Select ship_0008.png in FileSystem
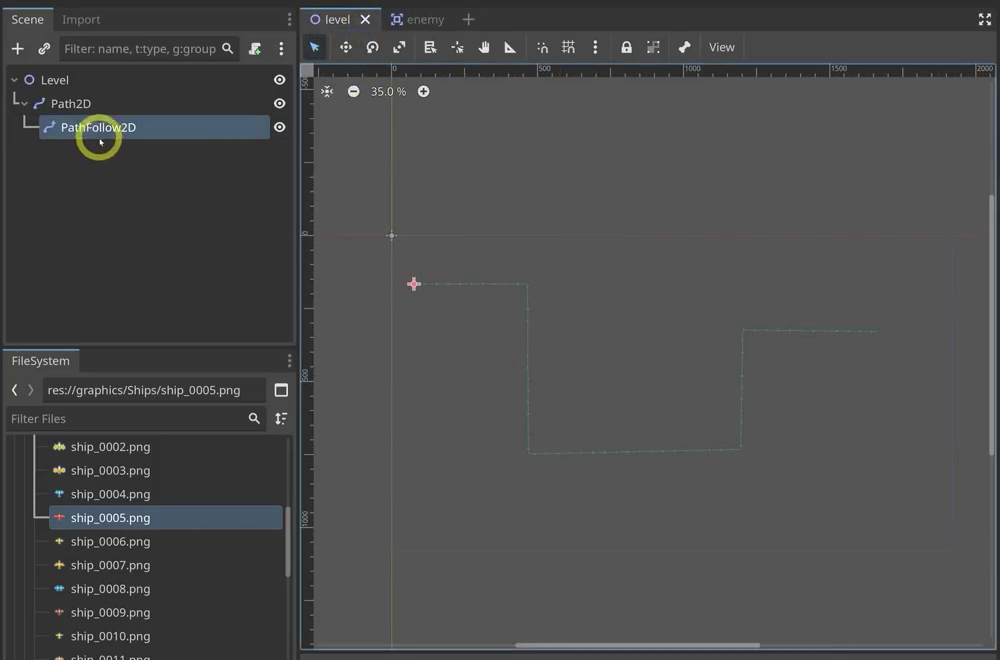 [x=110, y=589]
